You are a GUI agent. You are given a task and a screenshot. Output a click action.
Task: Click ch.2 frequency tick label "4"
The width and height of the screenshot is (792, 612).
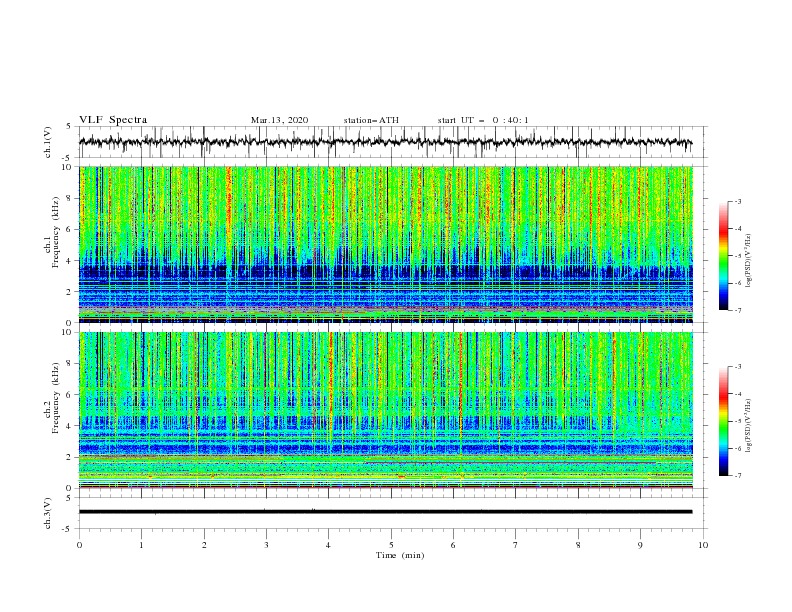pyautogui.click(x=71, y=426)
